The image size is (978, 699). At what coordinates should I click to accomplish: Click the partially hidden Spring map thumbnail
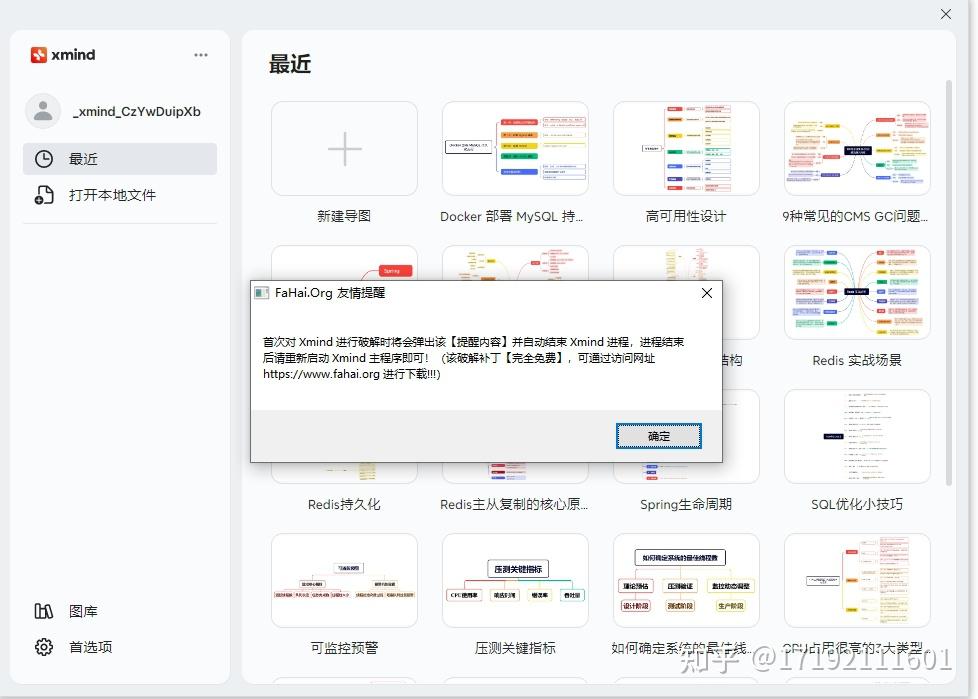[344, 263]
